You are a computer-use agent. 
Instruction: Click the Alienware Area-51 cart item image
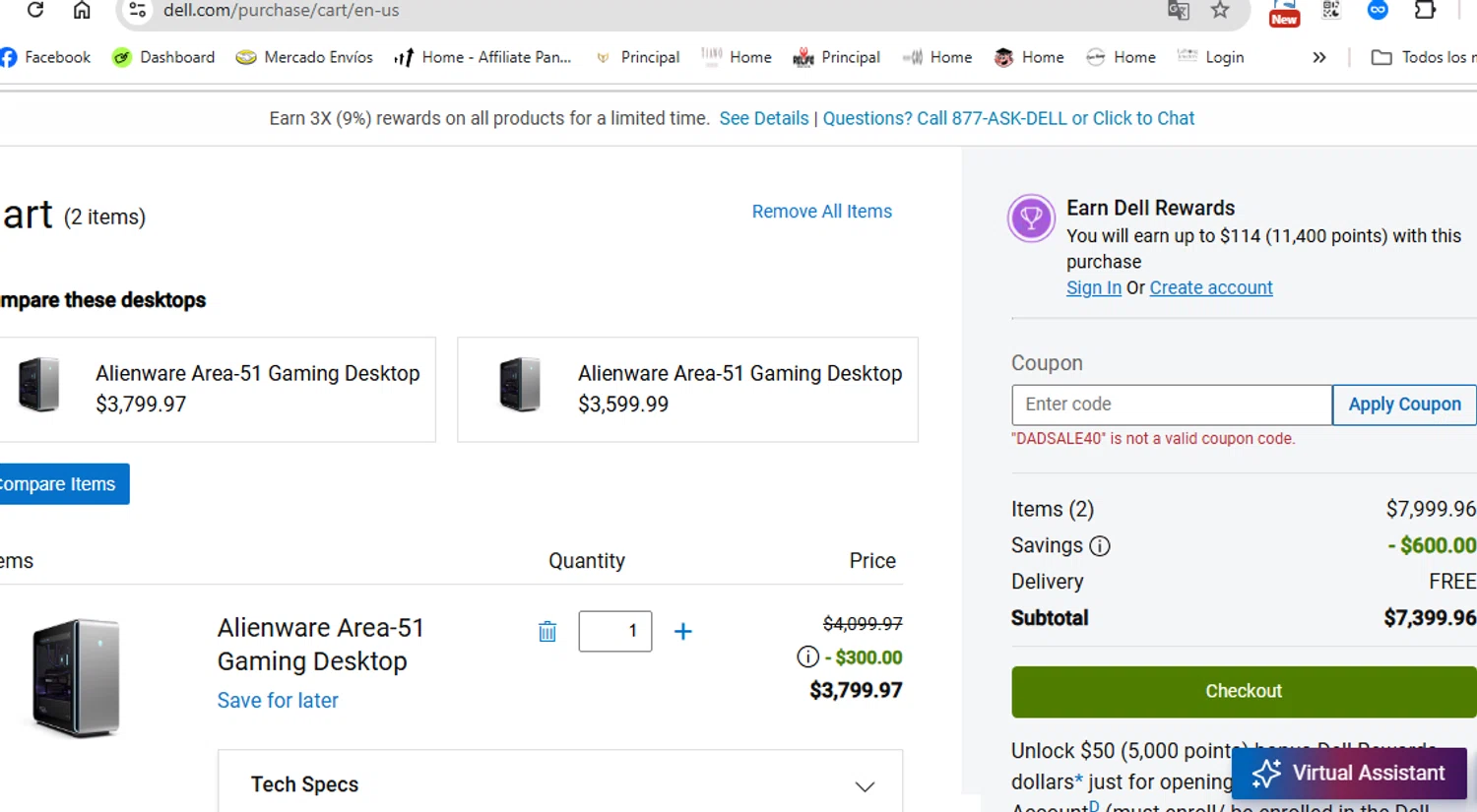(x=77, y=677)
